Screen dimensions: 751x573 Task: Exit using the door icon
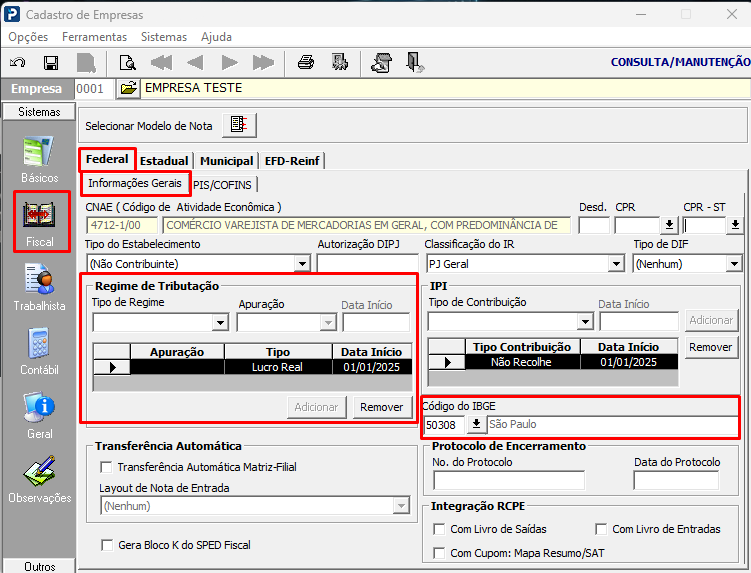414,63
